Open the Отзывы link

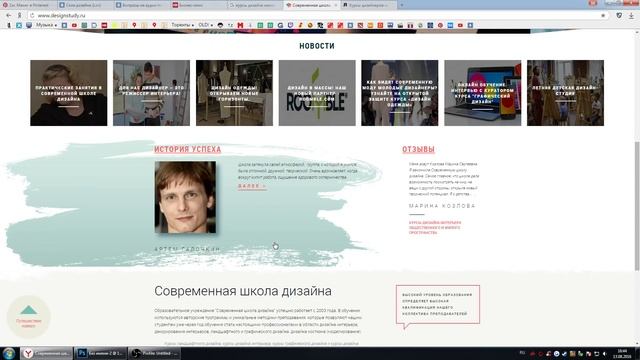418,149
